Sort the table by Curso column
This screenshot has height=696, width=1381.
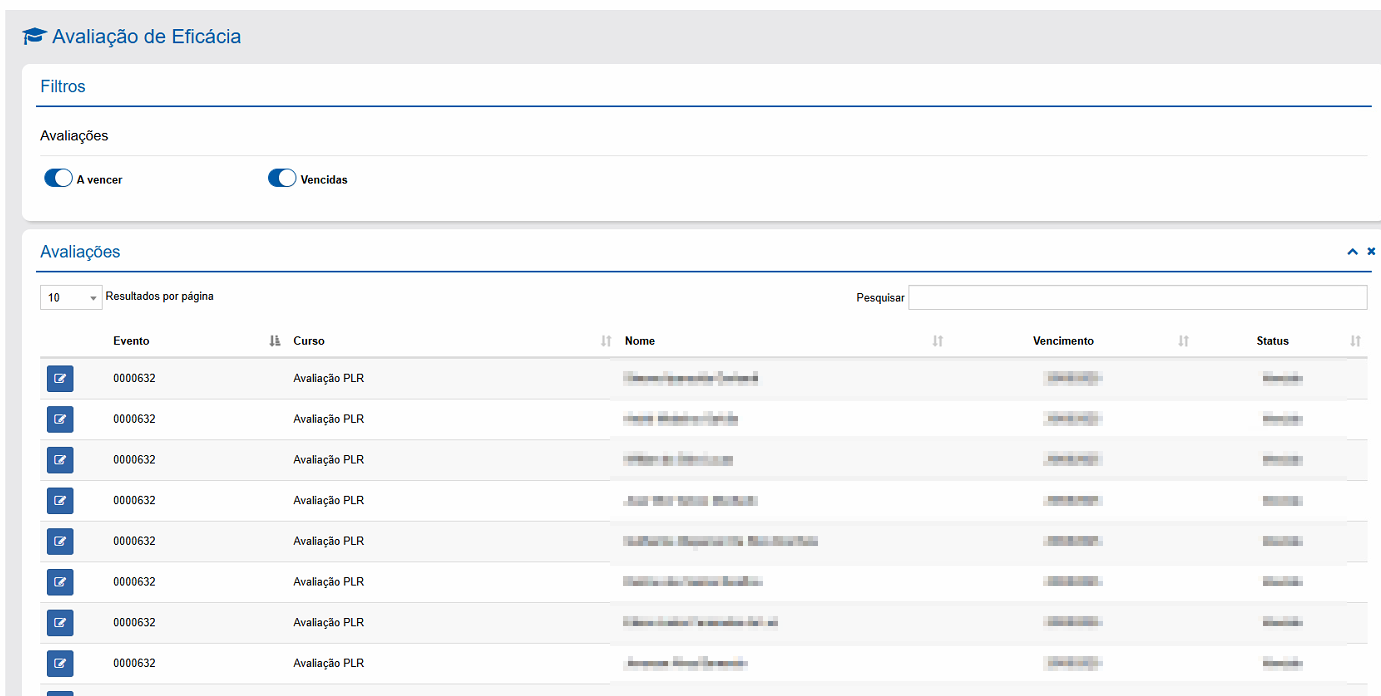pos(309,341)
